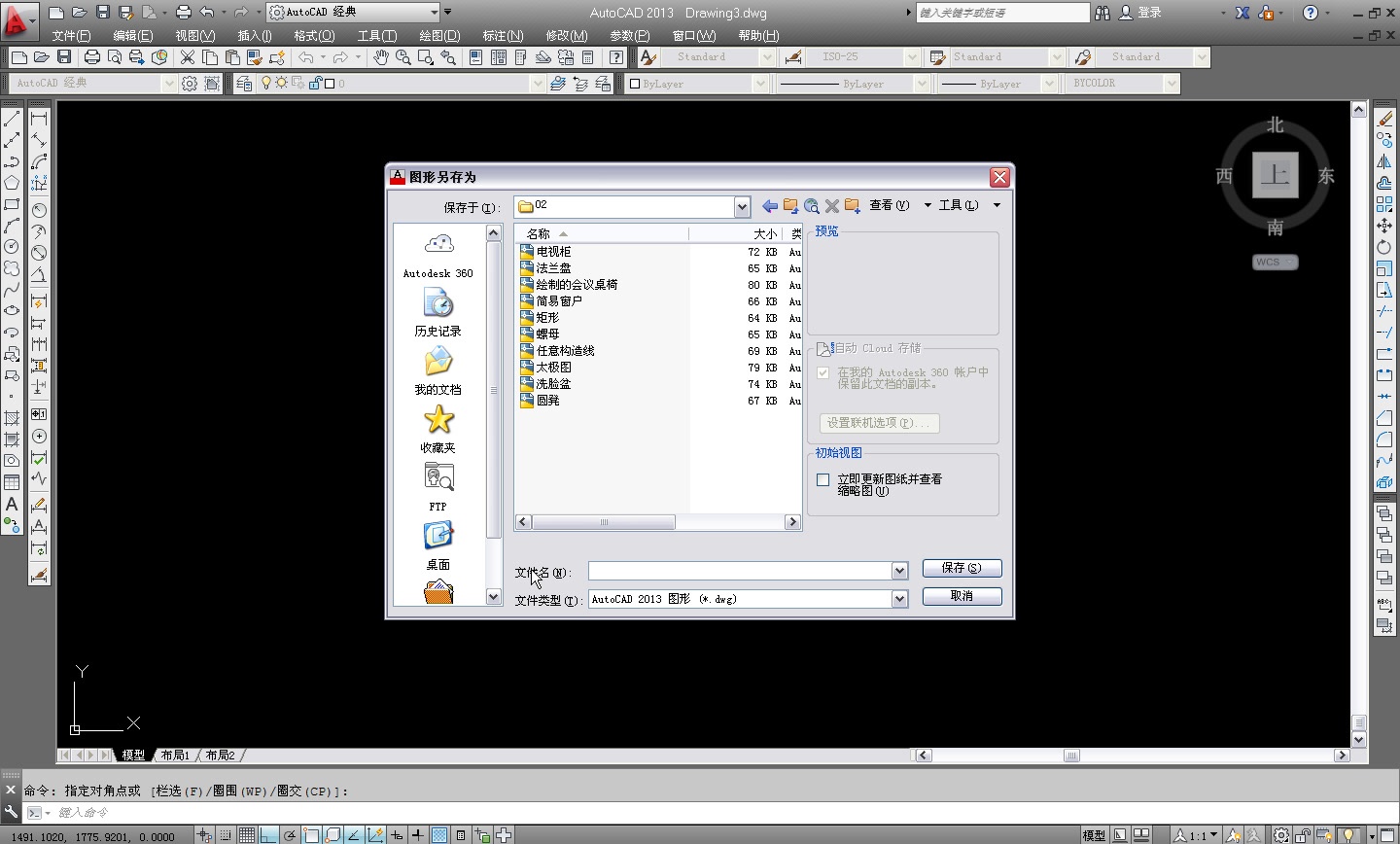Switch to the Layout1 tab

(x=175, y=756)
